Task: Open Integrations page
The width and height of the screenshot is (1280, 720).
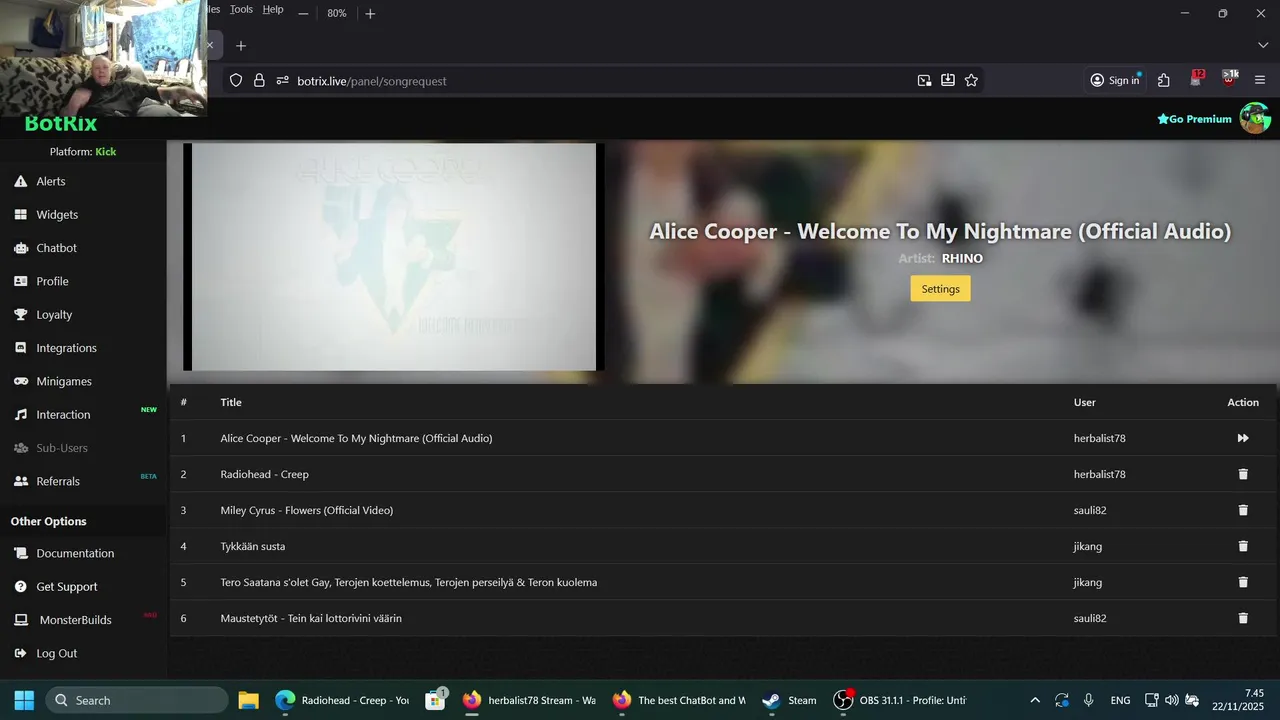Action: point(66,348)
